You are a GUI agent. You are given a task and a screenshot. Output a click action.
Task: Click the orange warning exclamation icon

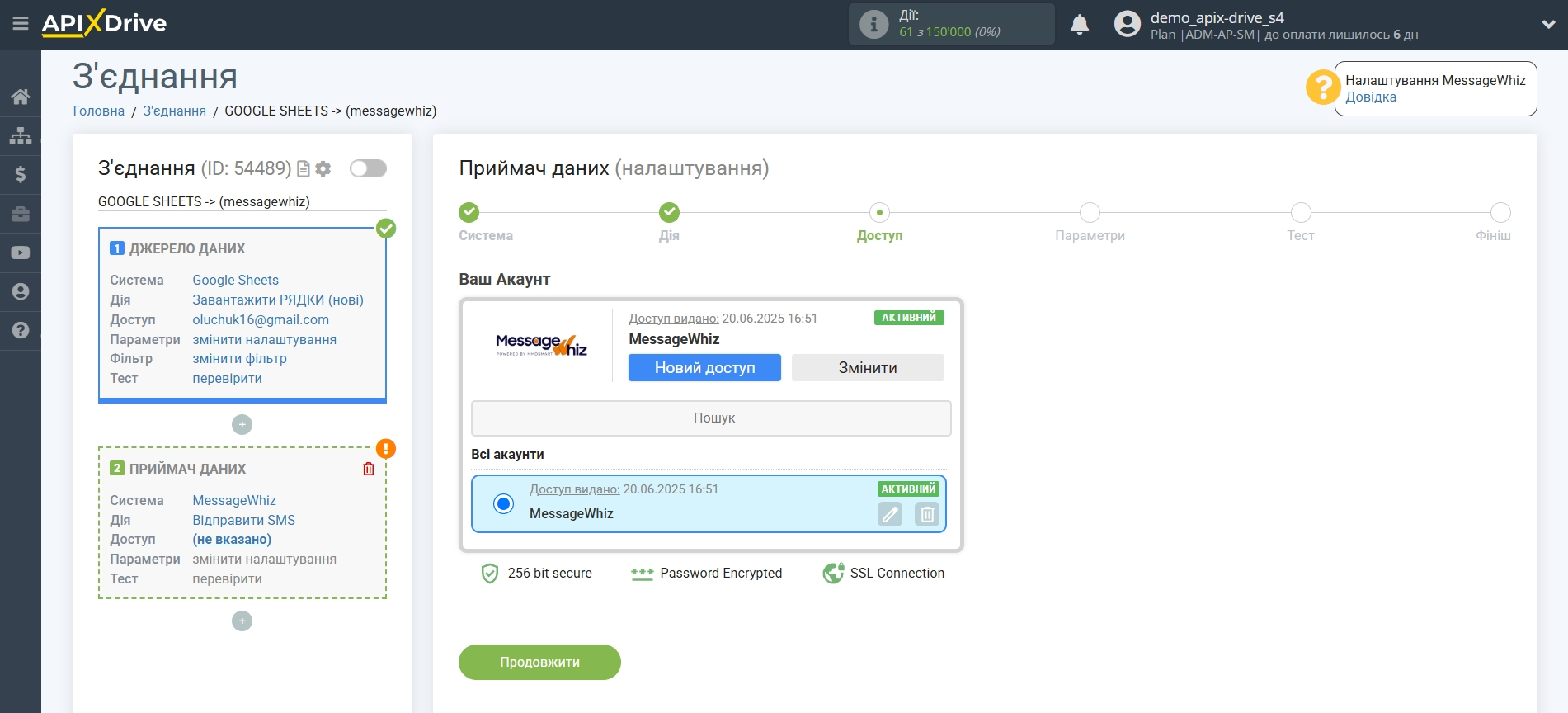(x=386, y=449)
